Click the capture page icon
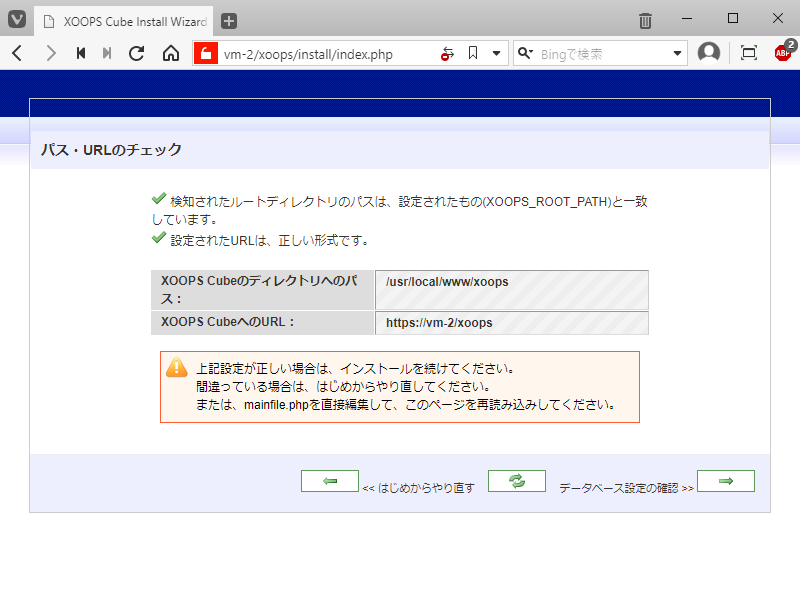Viewport: 800px width, 600px height. coord(748,53)
